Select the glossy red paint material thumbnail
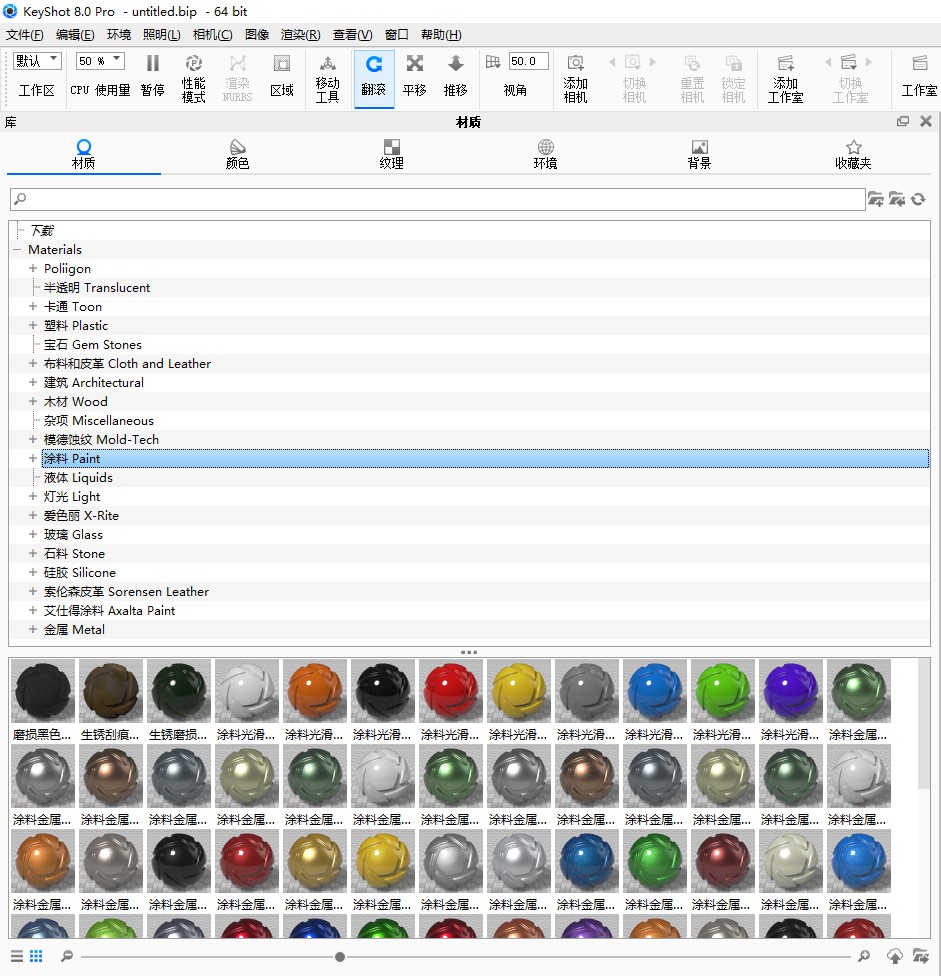 coord(451,691)
